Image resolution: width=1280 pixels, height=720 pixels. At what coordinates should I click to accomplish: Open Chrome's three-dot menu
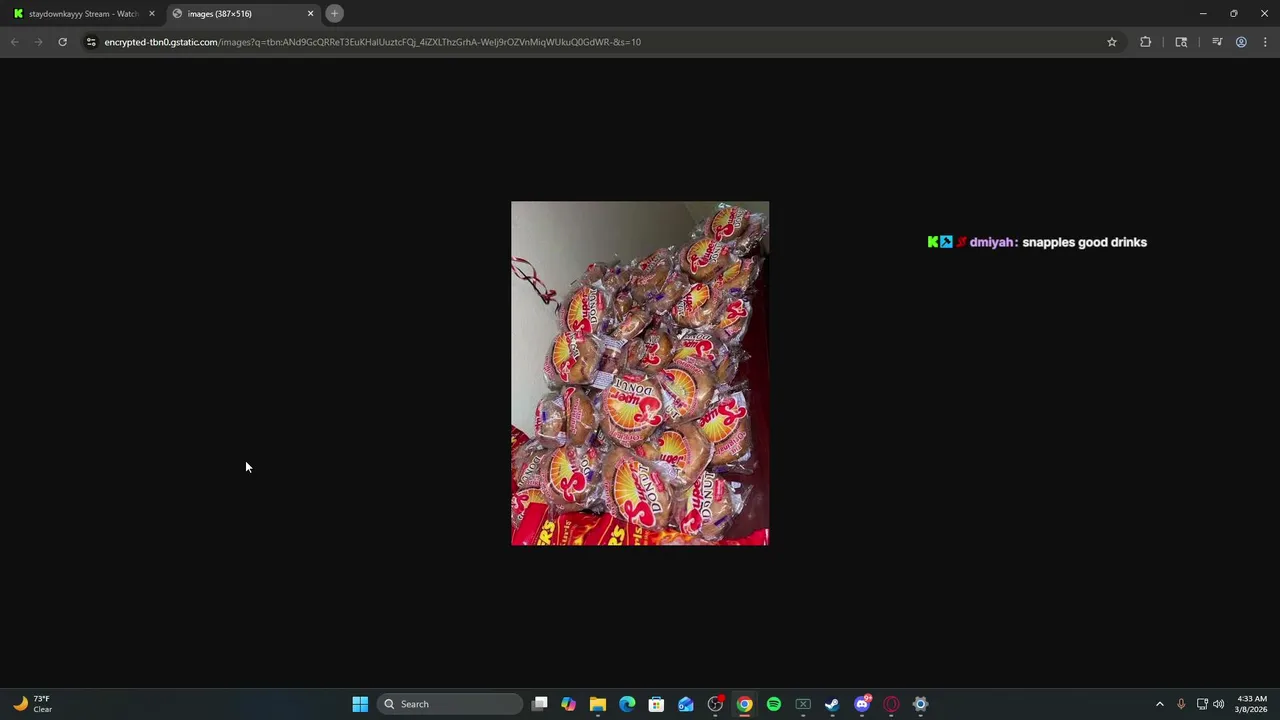(x=1265, y=42)
